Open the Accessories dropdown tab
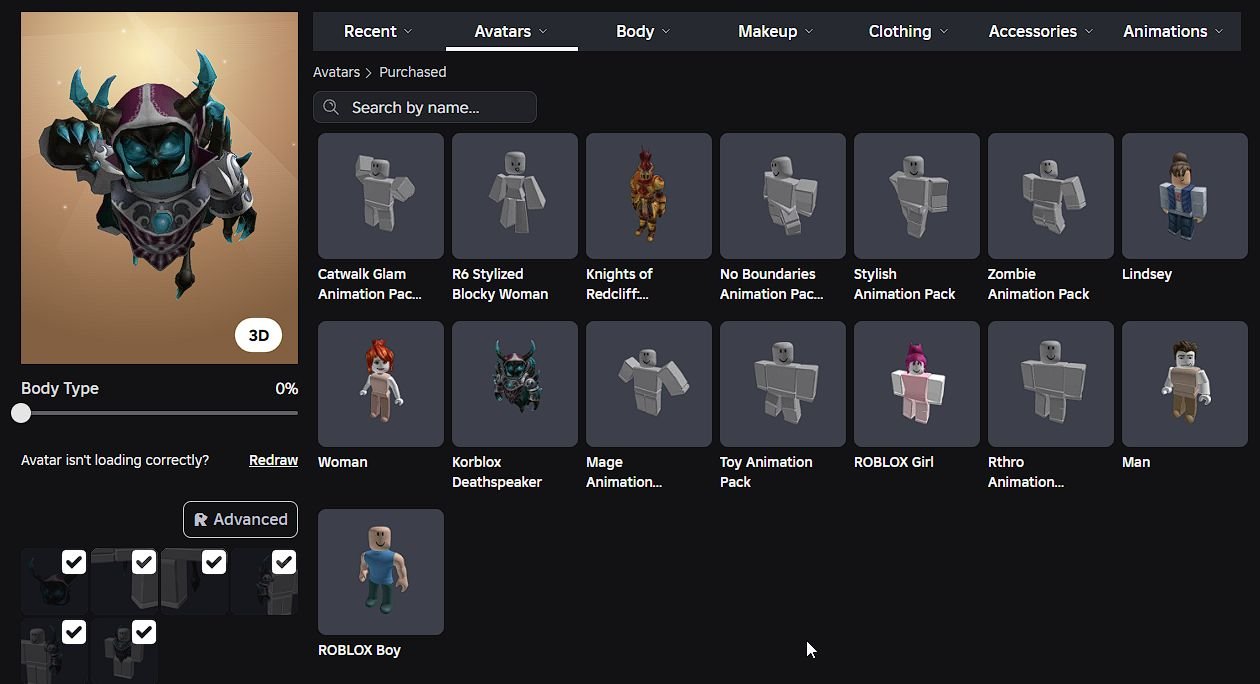 pos(1041,31)
